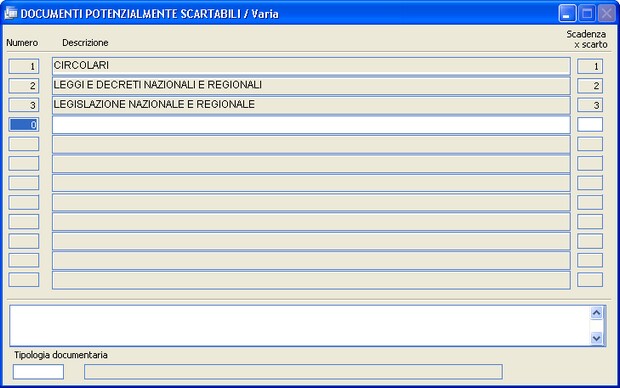Screen dimensions: 620x388
Task: Click the Tipologia documentaria label
Action: click(x=60, y=355)
